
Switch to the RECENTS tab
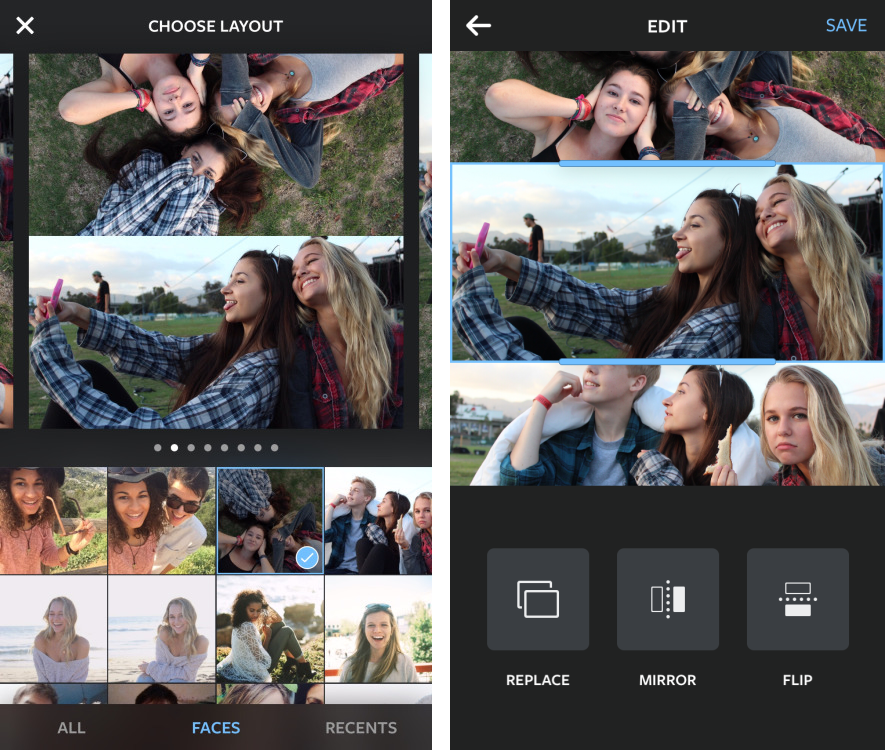point(361,727)
